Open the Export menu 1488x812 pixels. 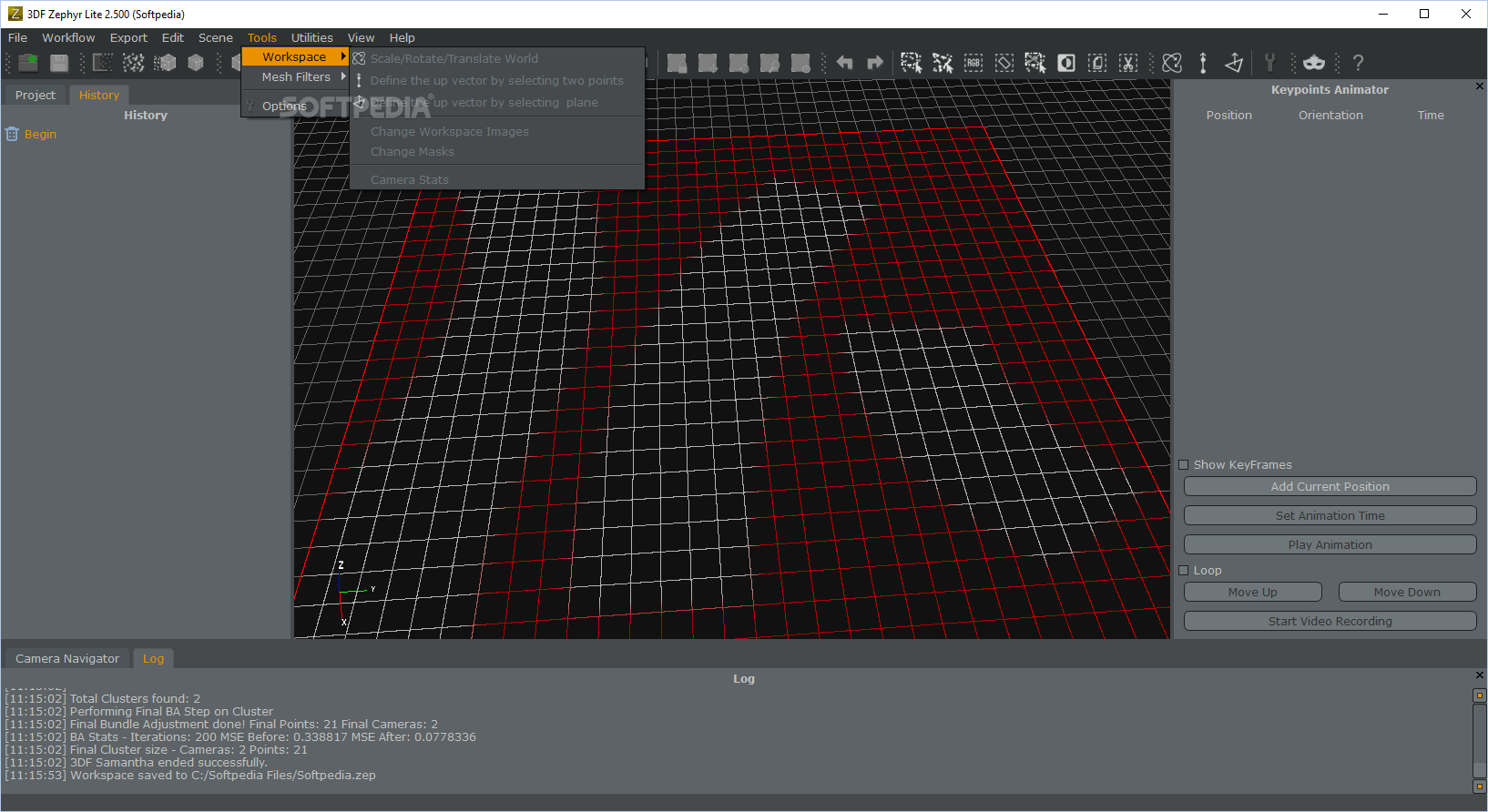(128, 38)
